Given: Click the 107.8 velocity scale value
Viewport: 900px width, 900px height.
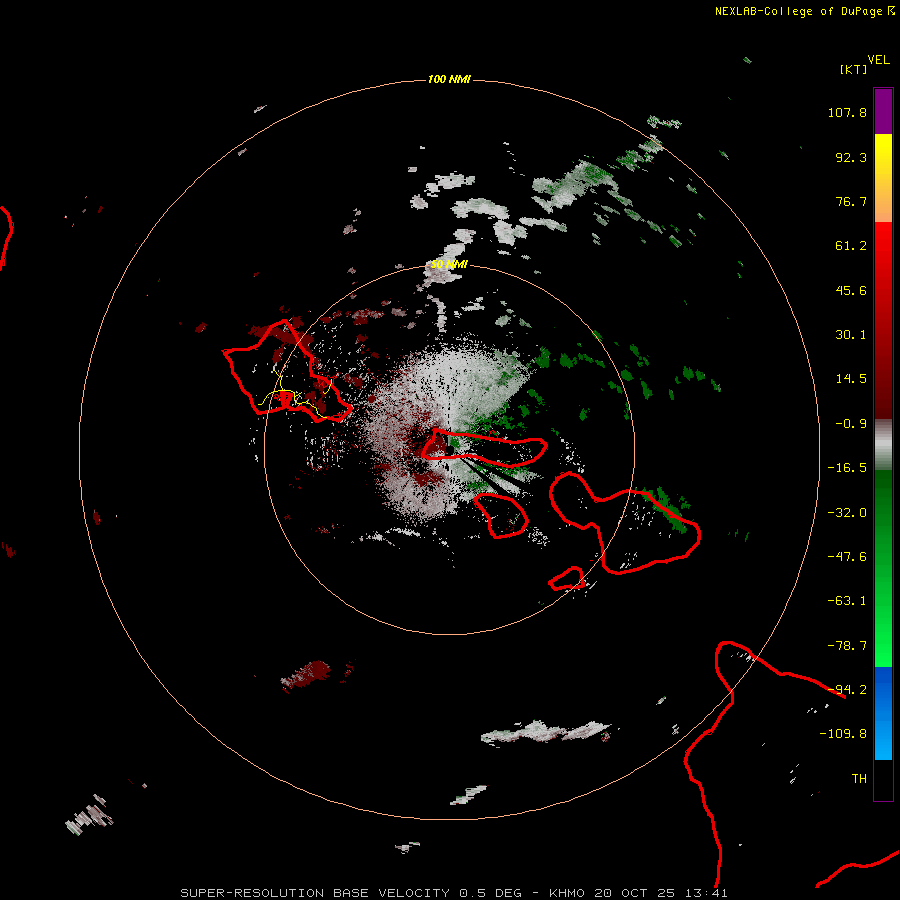Looking at the screenshot, I should click(847, 112).
